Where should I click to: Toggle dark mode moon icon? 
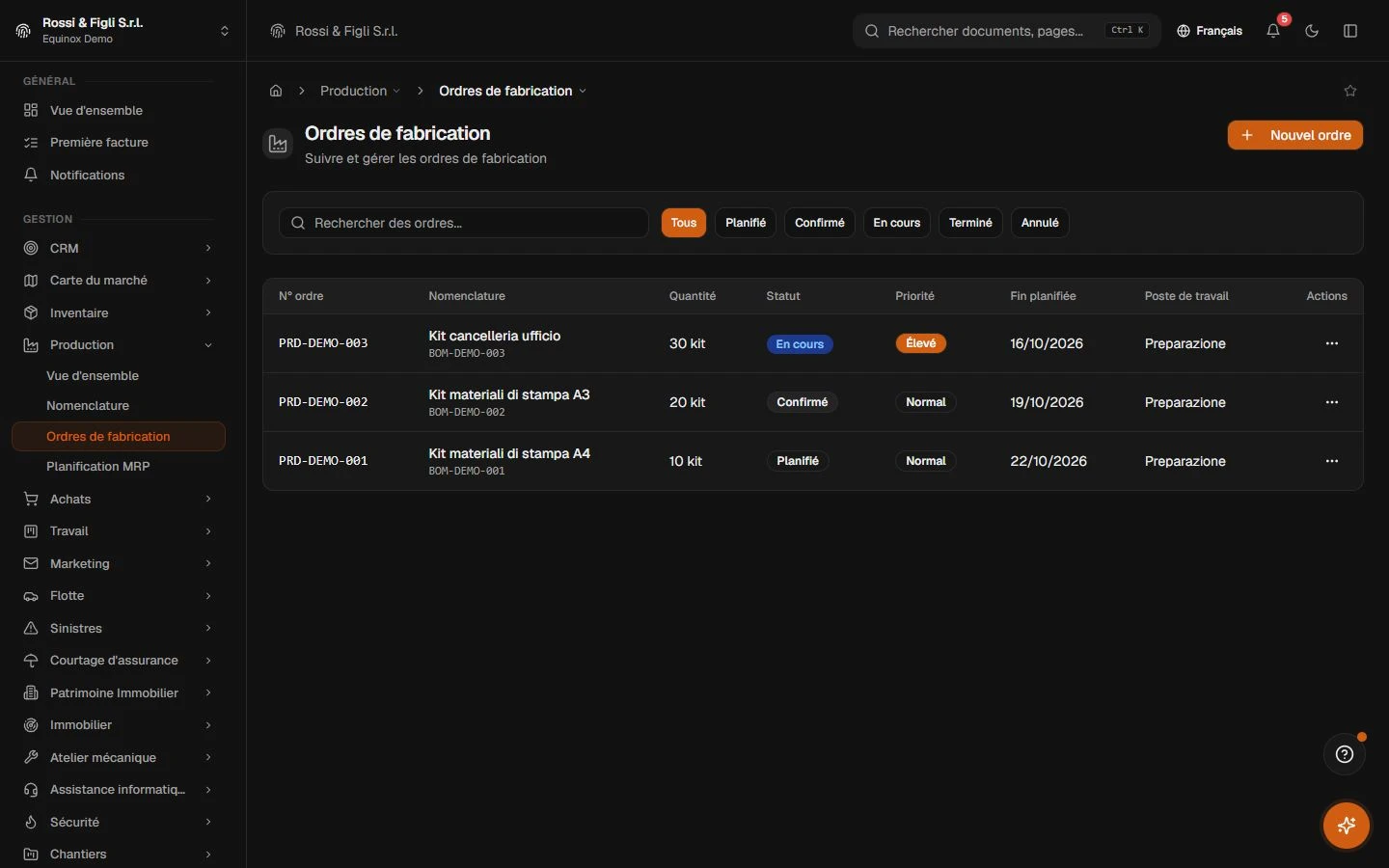click(1312, 31)
